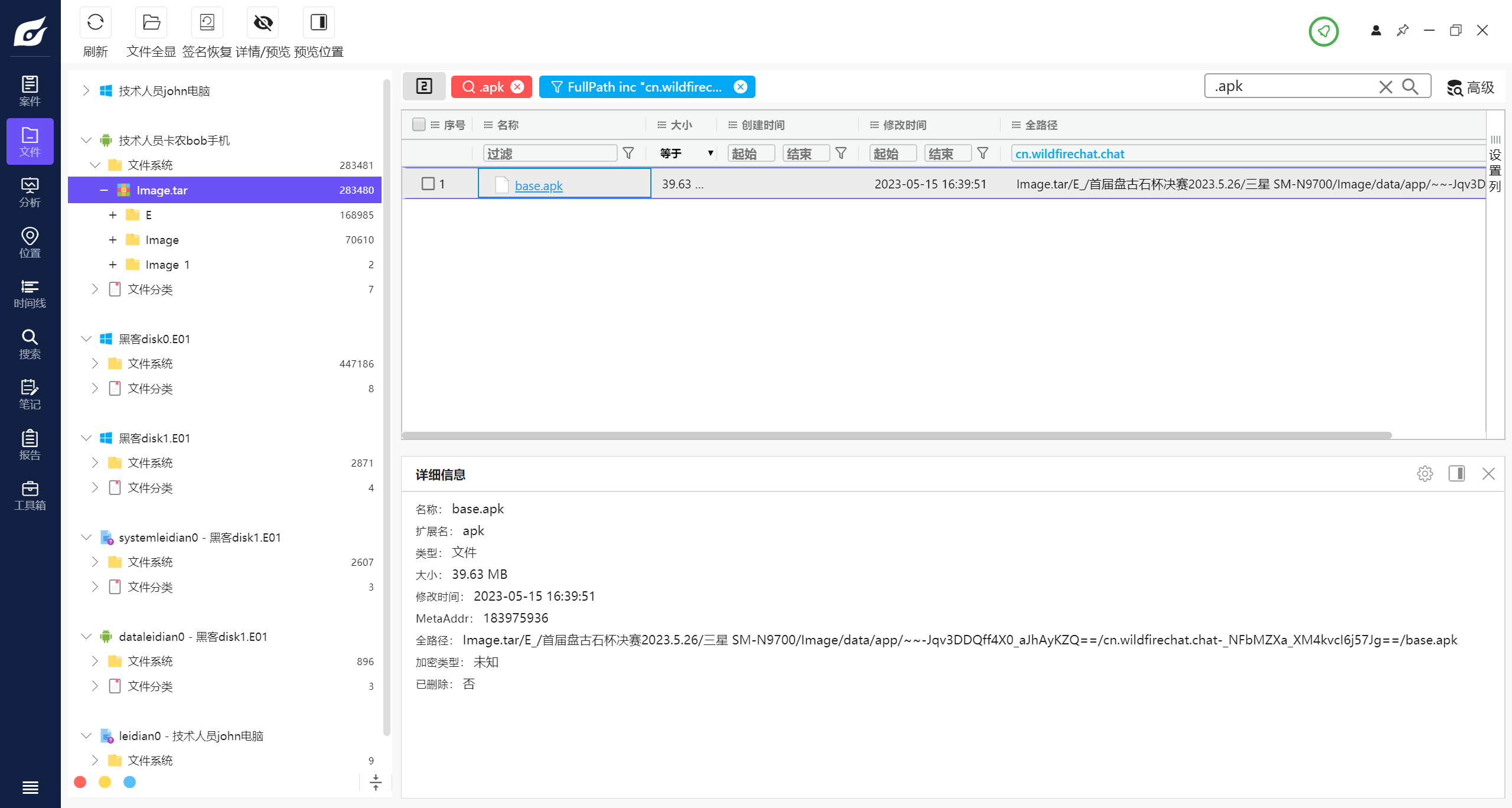Click the 预览位置 preview position icon
This screenshot has width=1512, height=808.
coord(318,22)
